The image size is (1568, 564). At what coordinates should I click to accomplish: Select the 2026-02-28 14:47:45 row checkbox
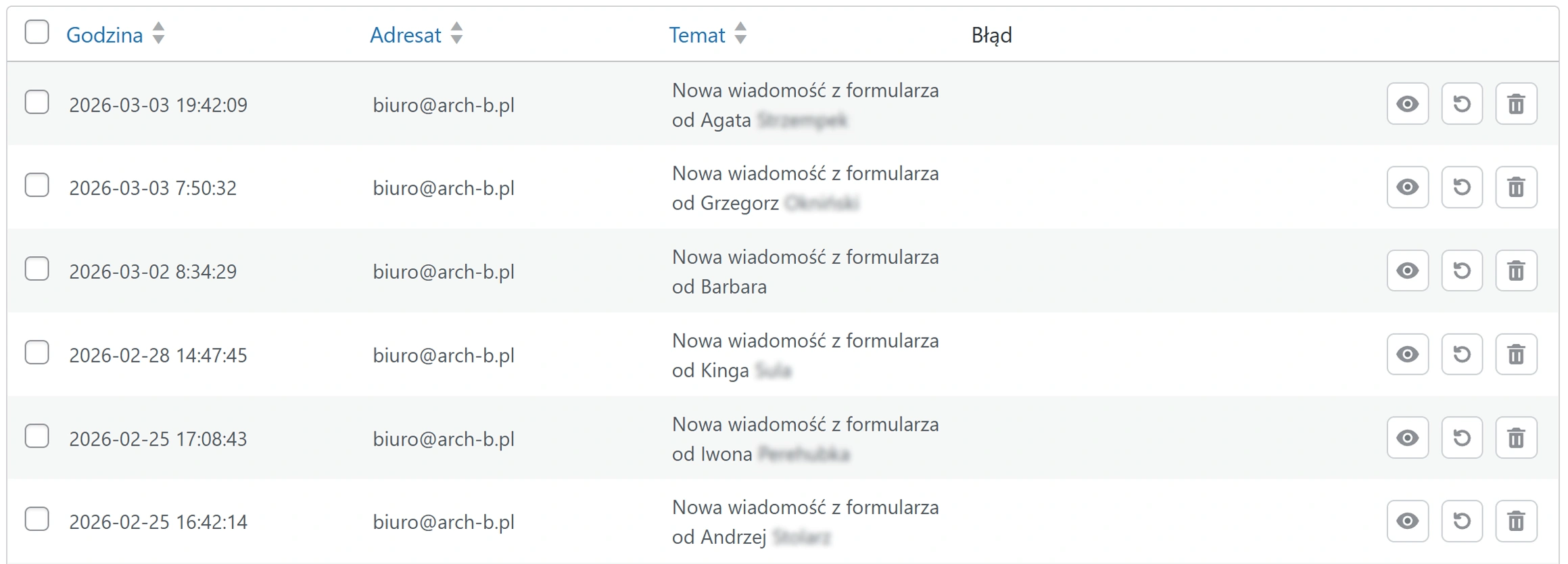[x=37, y=352]
